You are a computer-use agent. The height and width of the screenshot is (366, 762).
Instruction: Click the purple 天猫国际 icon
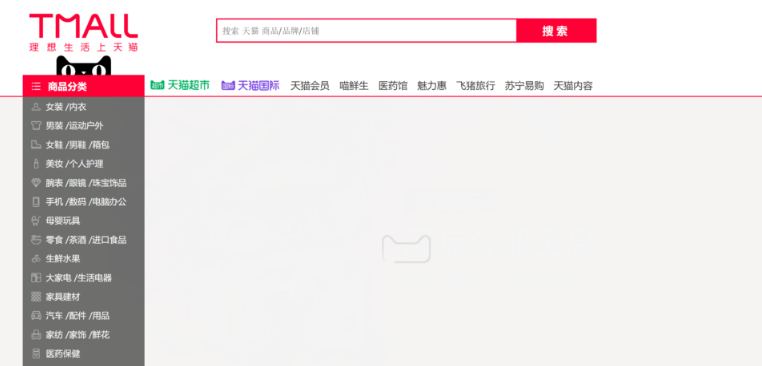pyautogui.click(x=228, y=86)
